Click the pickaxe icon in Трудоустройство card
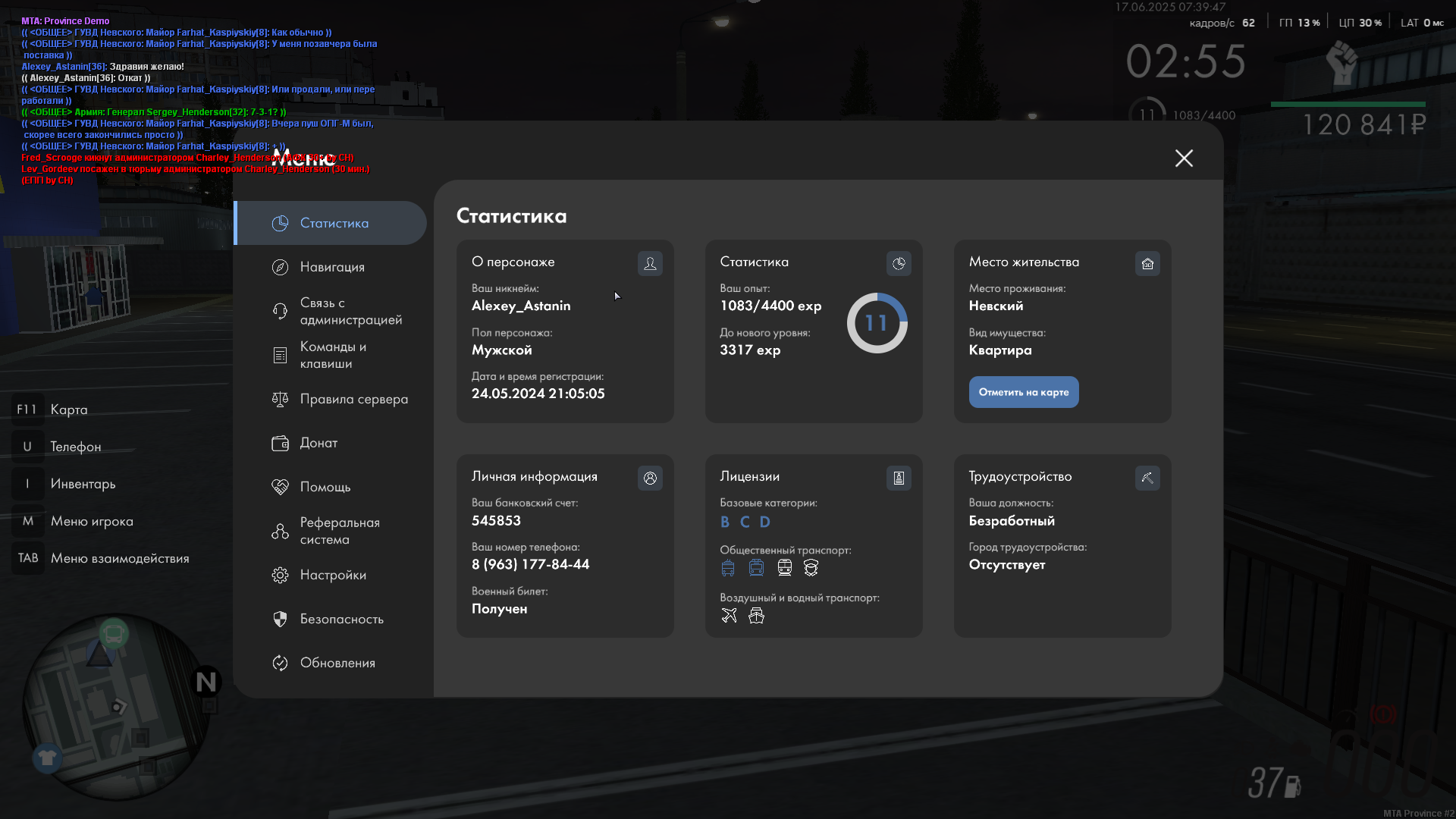This screenshot has height=819, width=1456. coord(1147,478)
